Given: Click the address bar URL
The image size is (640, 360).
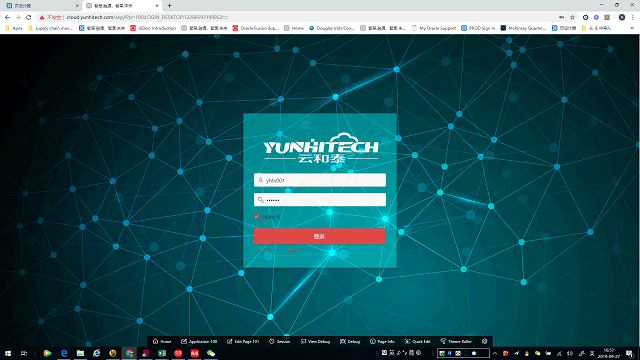Looking at the screenshot, I should pyautogui.click(x=147, y=17).
